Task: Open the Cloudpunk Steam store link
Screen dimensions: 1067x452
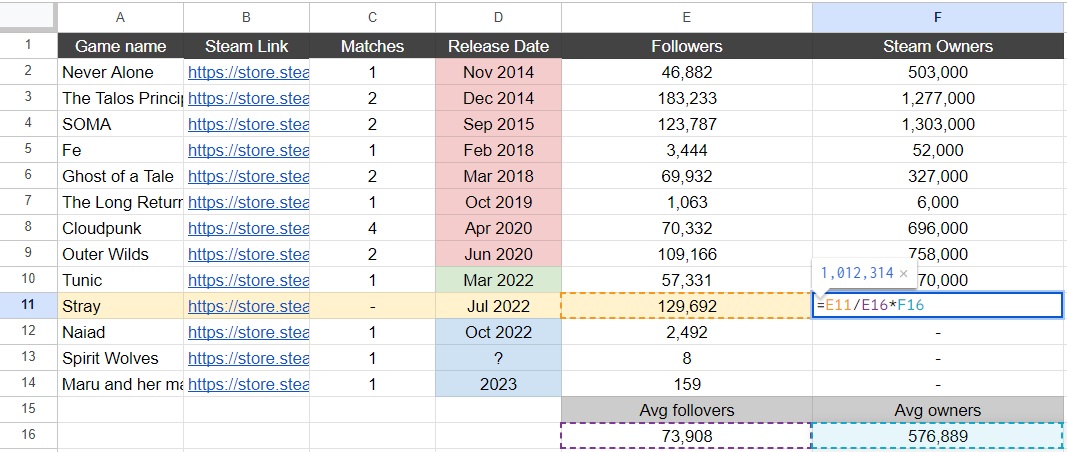Action: pos(248,228)
